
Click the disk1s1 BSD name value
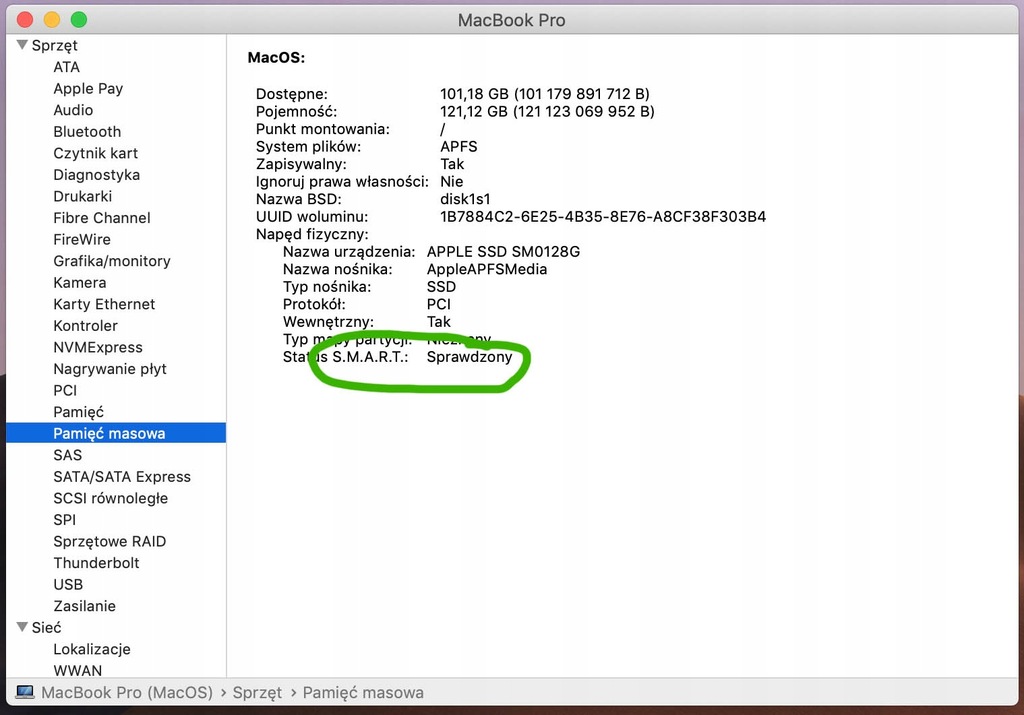tap(465, 199)
